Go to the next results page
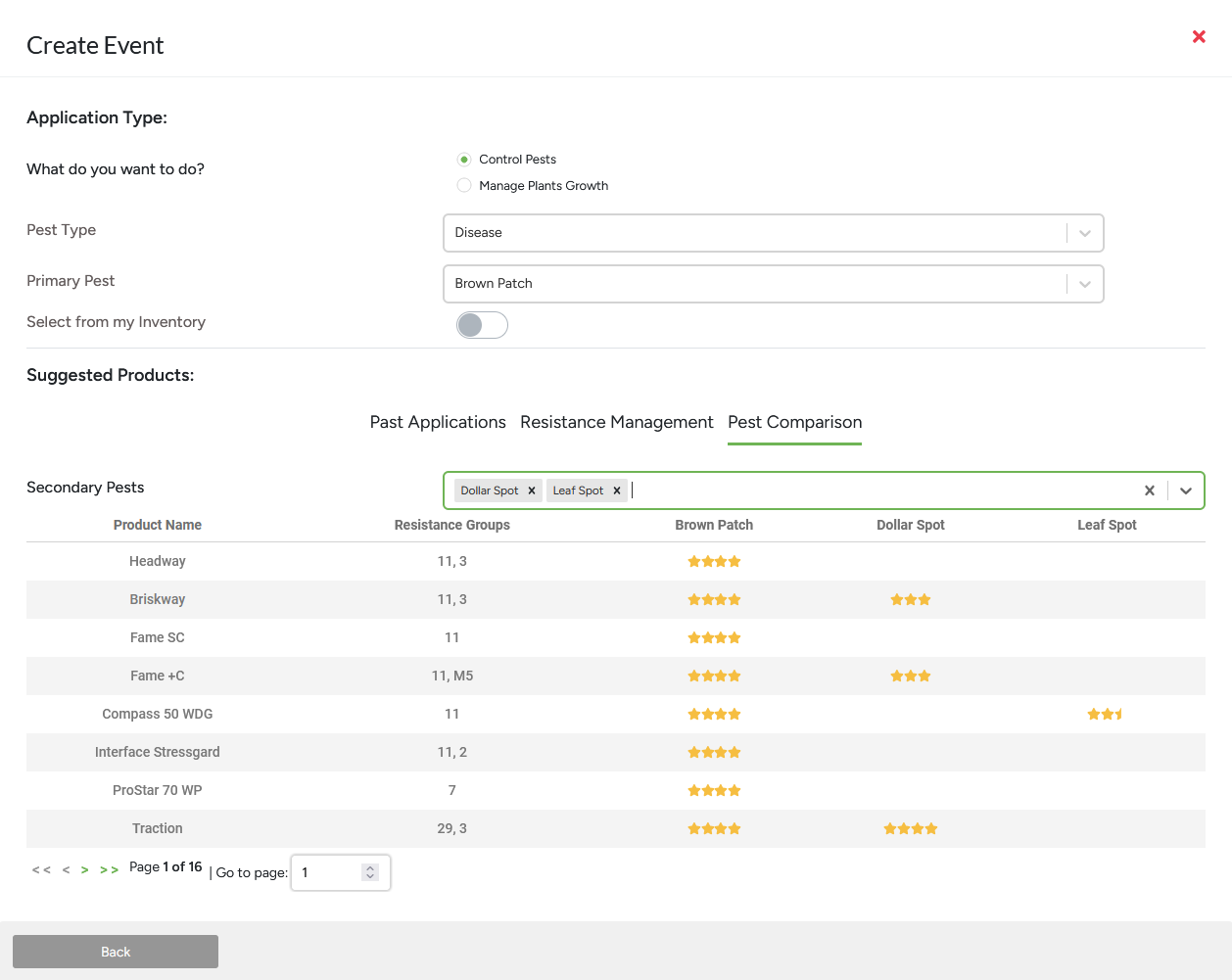The image size is (1232, 980). (x=85, y=869)
